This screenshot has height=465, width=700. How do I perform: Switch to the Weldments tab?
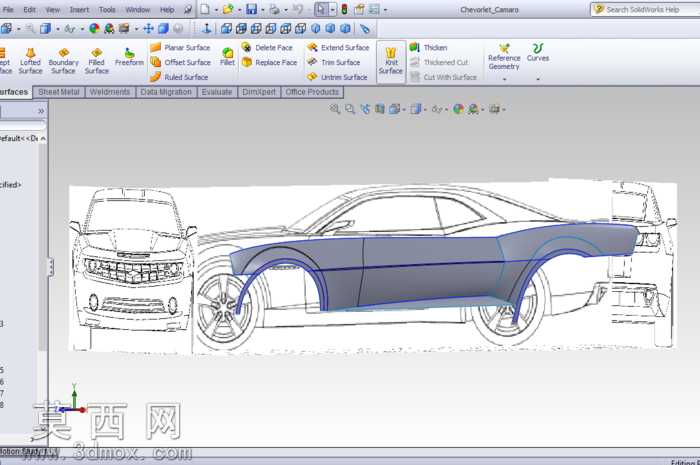(109, 92)
